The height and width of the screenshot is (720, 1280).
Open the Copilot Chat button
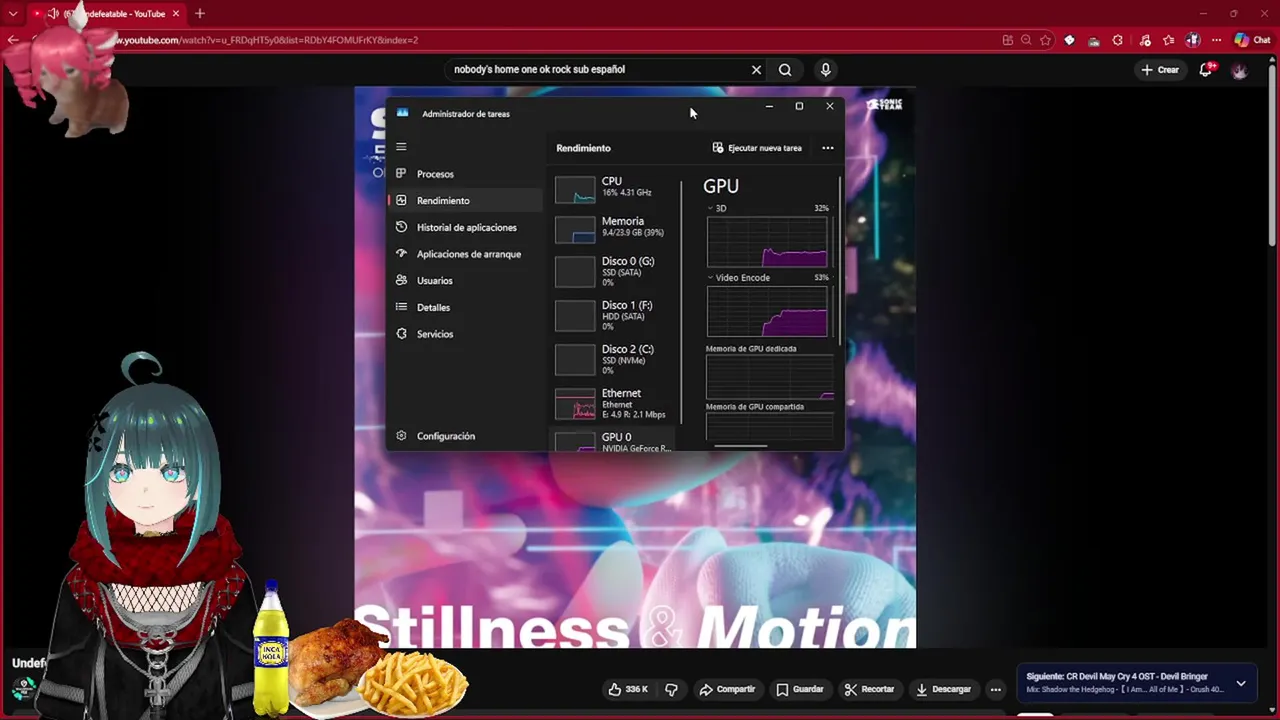click(x=1253, y=40)
